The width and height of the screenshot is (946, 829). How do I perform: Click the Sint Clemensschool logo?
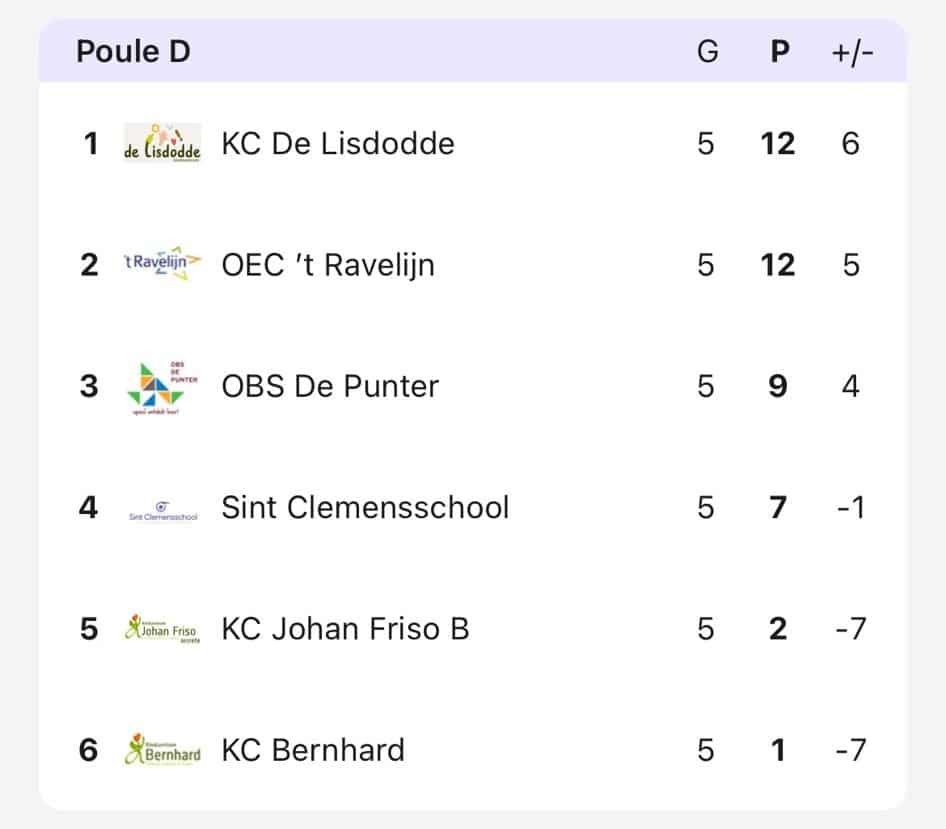tap(163, 510)
